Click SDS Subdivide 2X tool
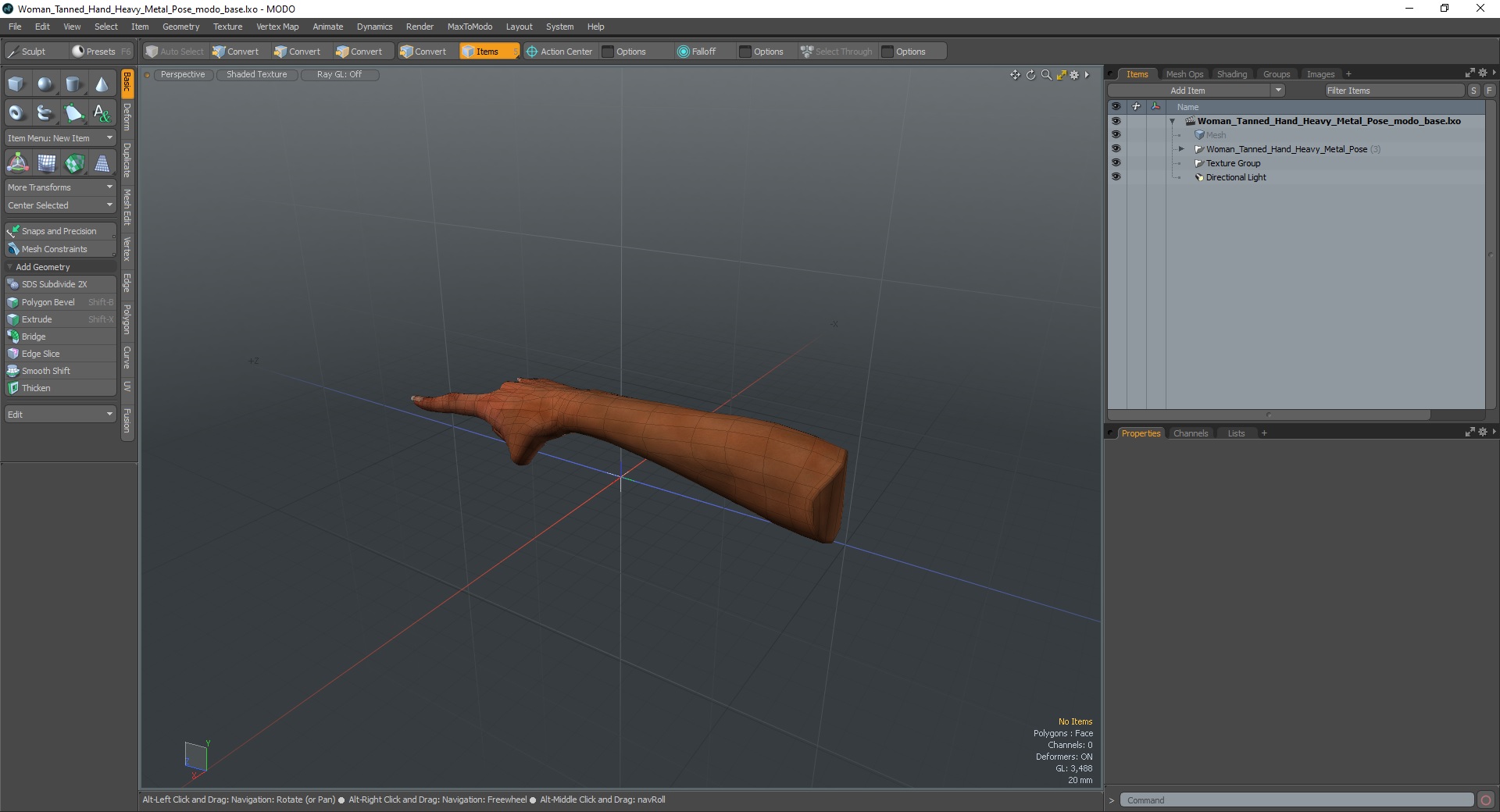1500x812 pixels. click(x=61, y=284)
